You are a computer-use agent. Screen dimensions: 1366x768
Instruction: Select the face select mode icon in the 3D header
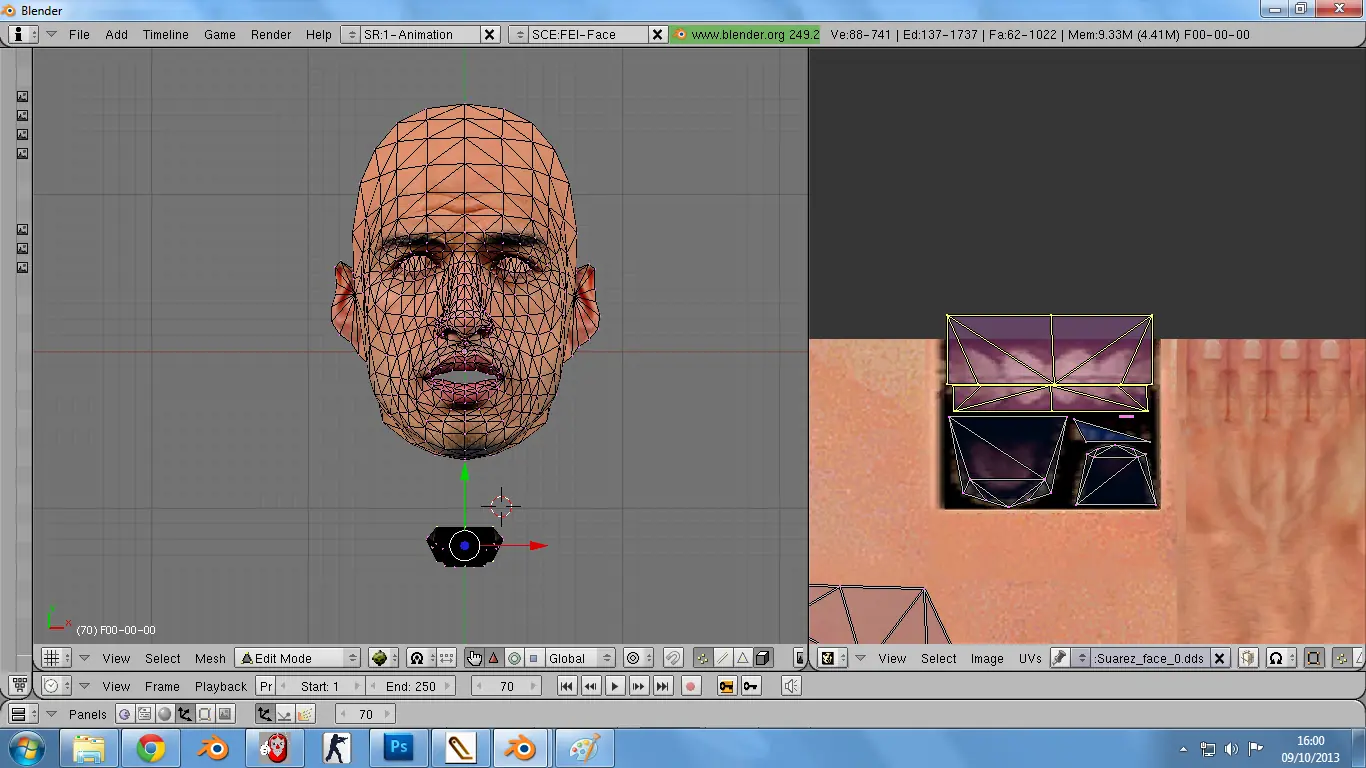point(743,658)
